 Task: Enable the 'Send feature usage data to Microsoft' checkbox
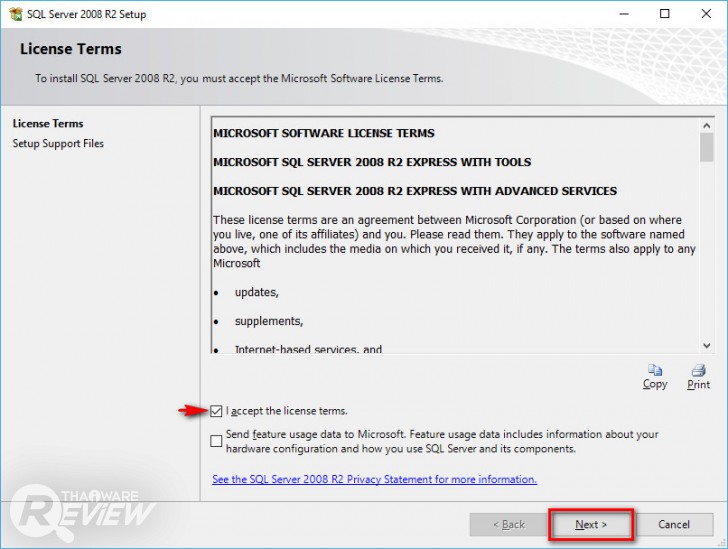tap(216, 441)
